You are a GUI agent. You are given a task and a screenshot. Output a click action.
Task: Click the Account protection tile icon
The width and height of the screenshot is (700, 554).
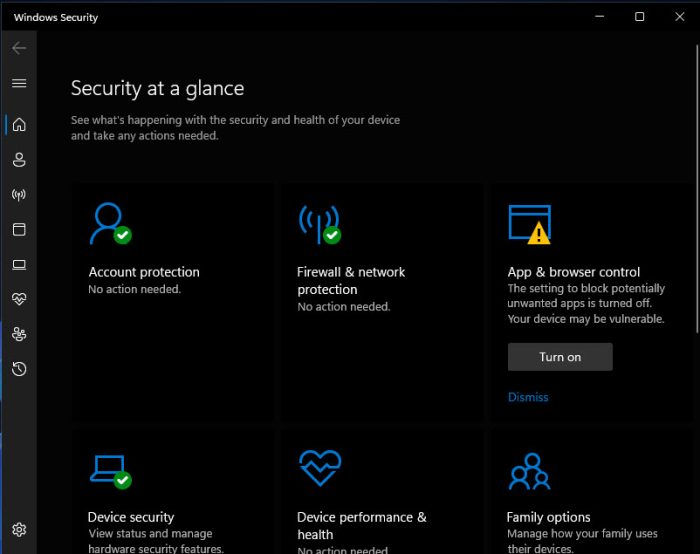tap(110, 224)
